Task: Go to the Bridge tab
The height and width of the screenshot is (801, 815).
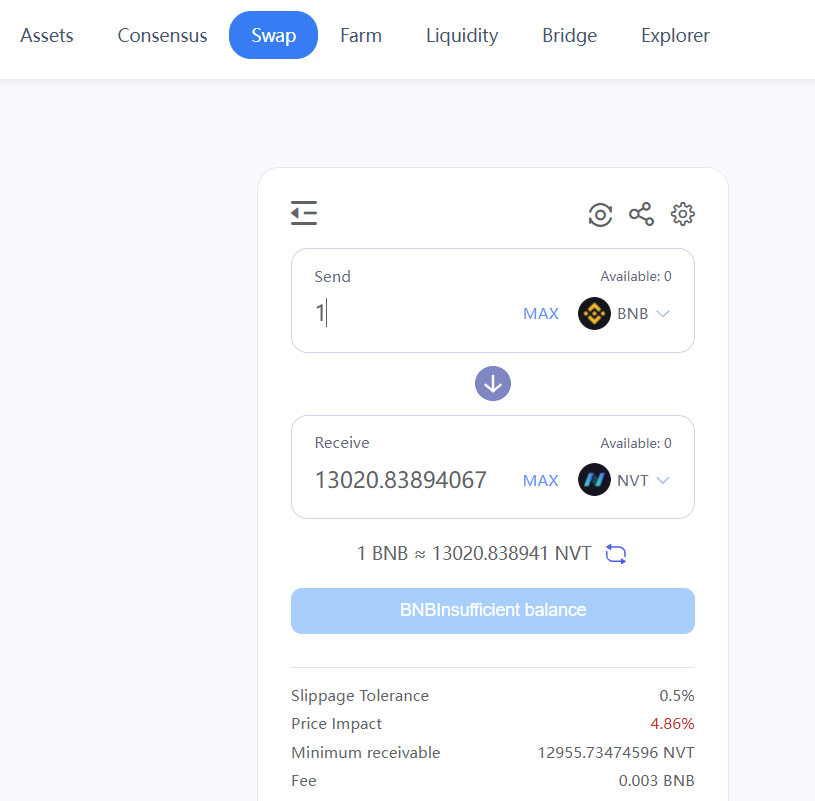Action: pyautogui.click(x=569, y=35)
